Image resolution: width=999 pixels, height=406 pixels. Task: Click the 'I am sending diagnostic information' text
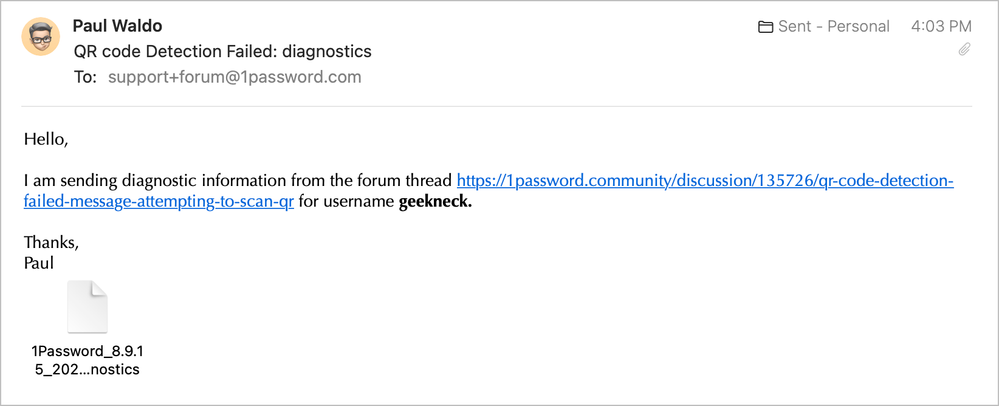pyautogui.click(x=238, y=181)
